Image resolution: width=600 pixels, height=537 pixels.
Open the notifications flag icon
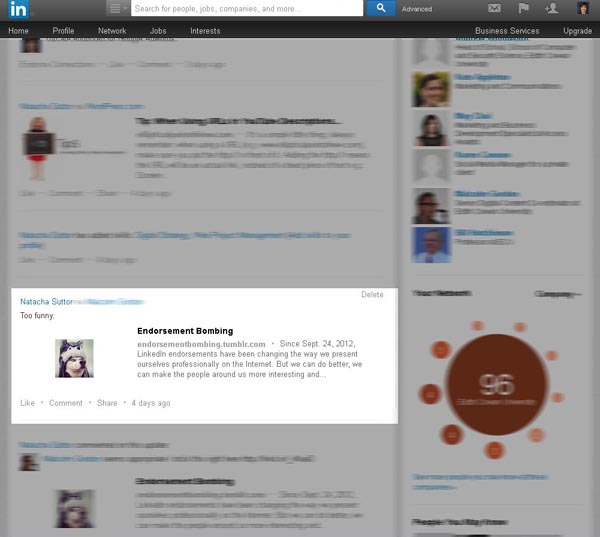click(523, 8)
